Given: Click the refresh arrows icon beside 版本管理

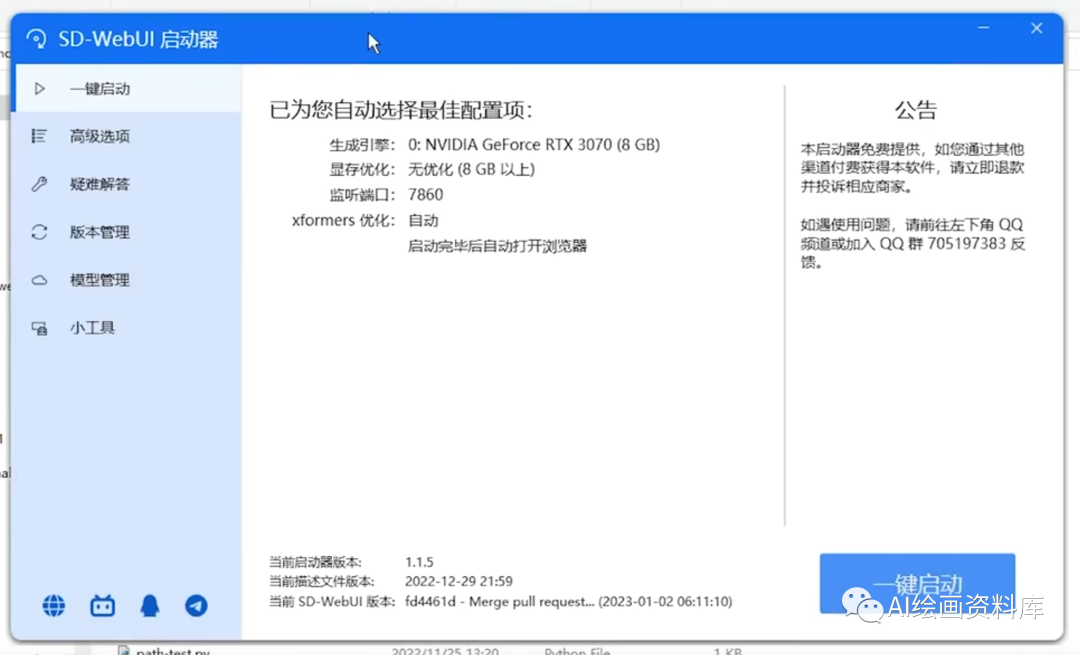Looking at the screenshot, I should tap(39, 232).
